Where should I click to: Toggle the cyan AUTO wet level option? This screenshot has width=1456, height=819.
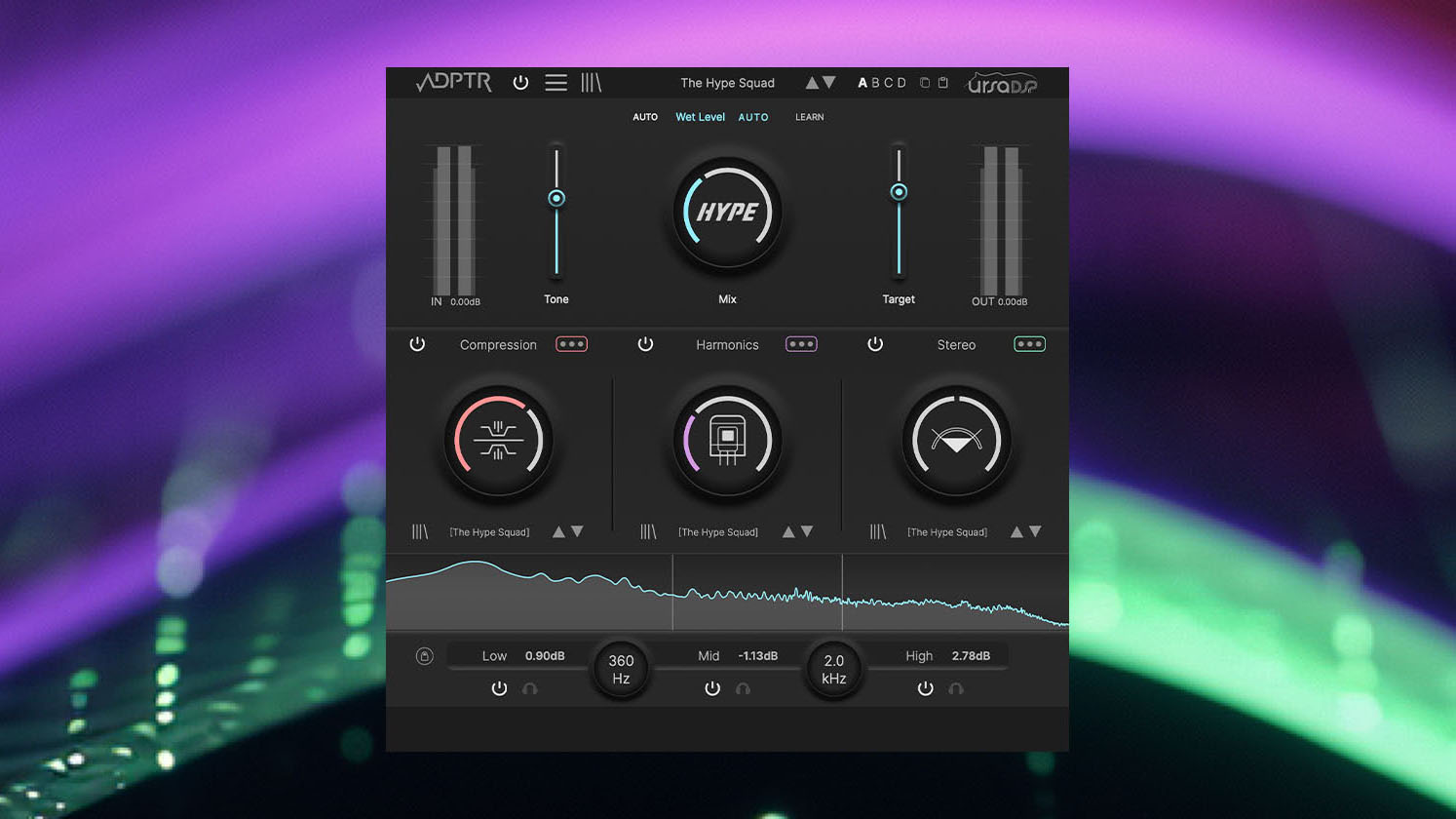(x=753, y=117)
